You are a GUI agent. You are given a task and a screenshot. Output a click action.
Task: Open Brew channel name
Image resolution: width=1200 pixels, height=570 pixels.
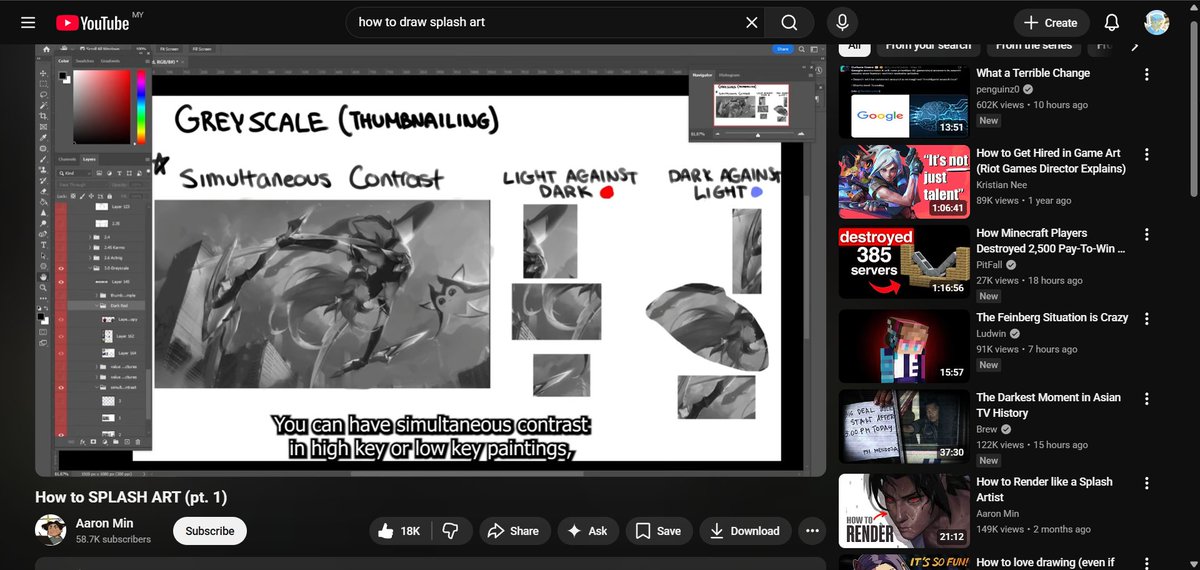[988, 429]
